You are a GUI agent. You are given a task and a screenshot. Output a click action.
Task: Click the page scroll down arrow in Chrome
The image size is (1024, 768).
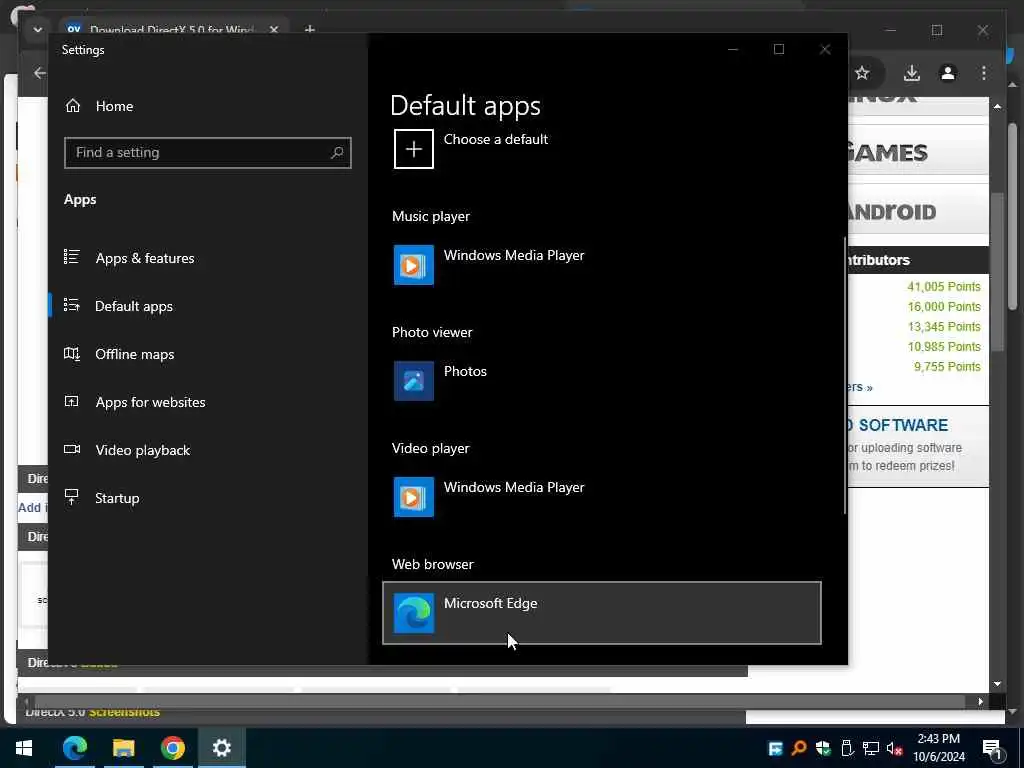pyautogui.click(x=997, y=684)
